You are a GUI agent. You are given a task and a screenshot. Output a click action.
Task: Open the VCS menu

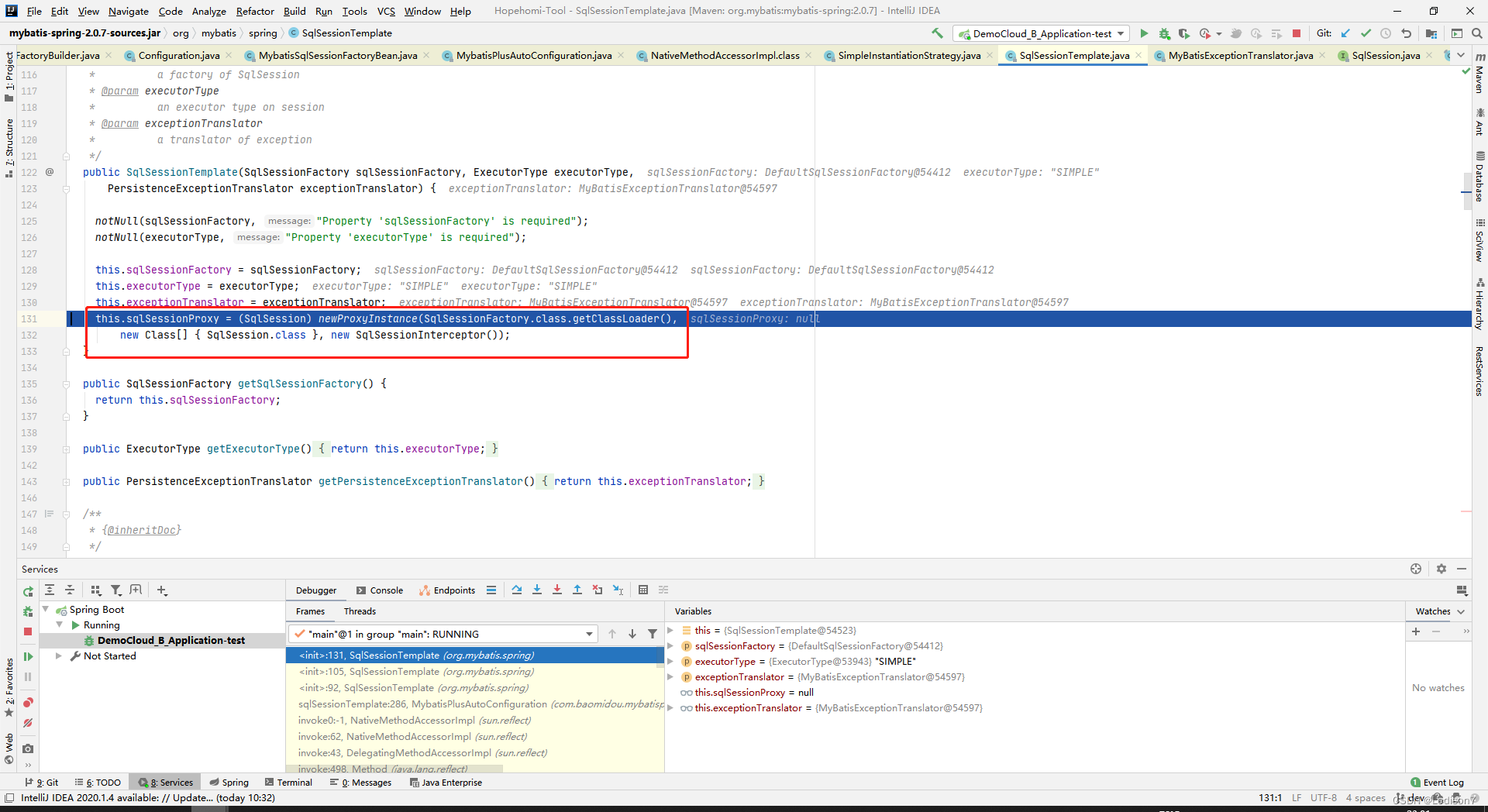[385, 11]
